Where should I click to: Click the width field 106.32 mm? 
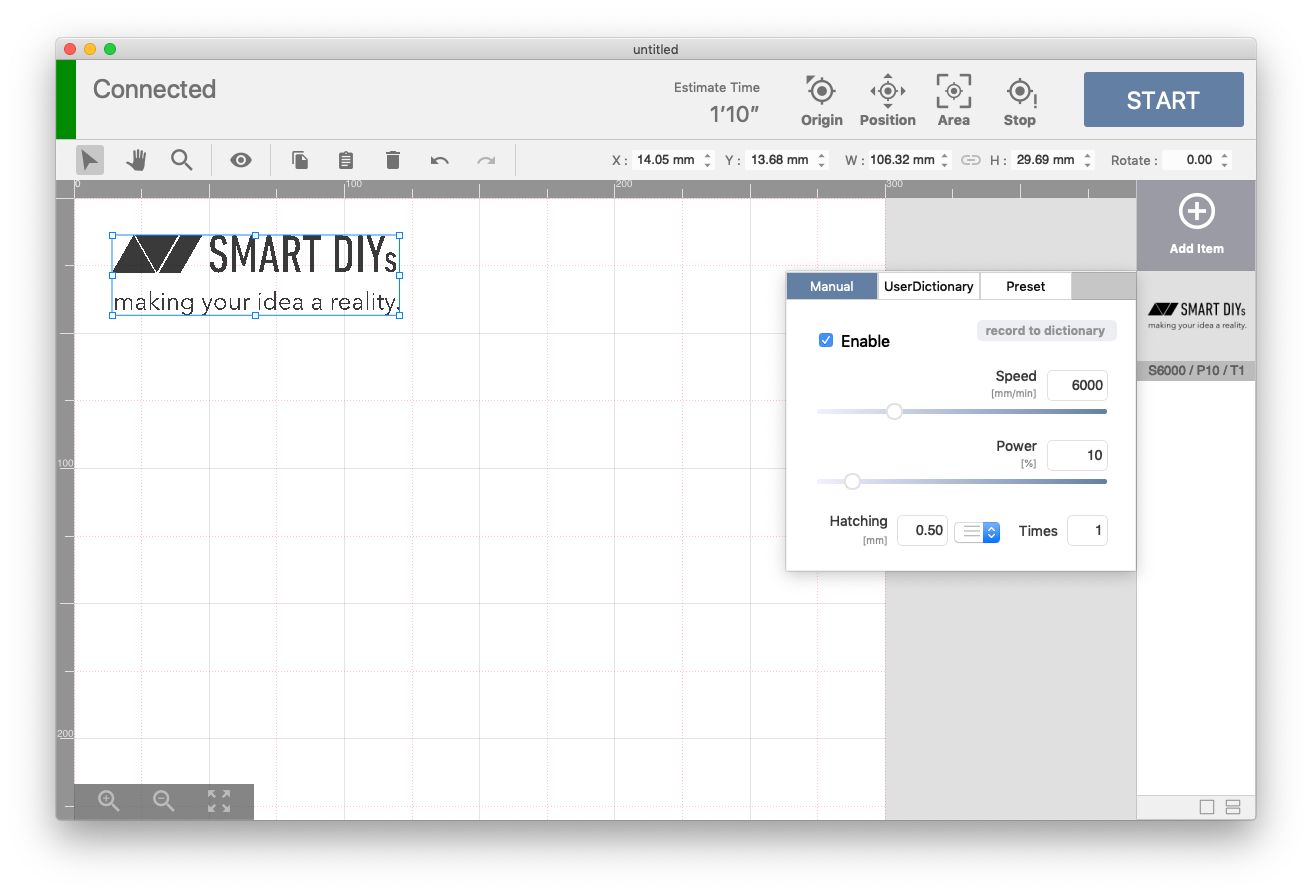(x=902, y=160)
